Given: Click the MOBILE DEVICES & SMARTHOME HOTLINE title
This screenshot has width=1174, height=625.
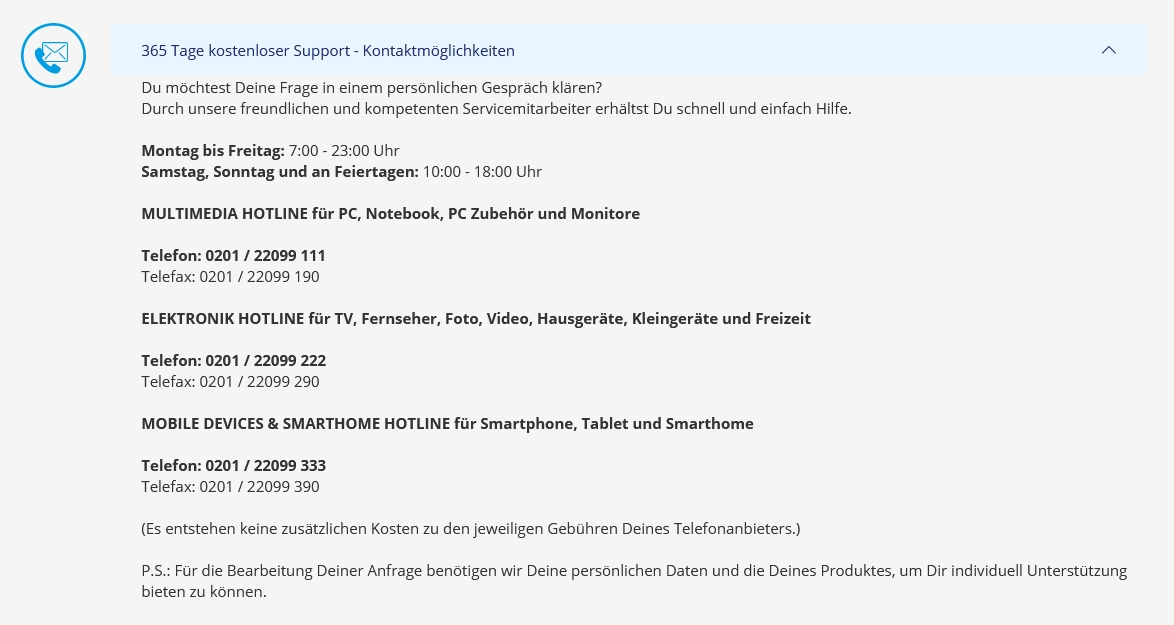Looking at the screenshot, I should (447, 423).
